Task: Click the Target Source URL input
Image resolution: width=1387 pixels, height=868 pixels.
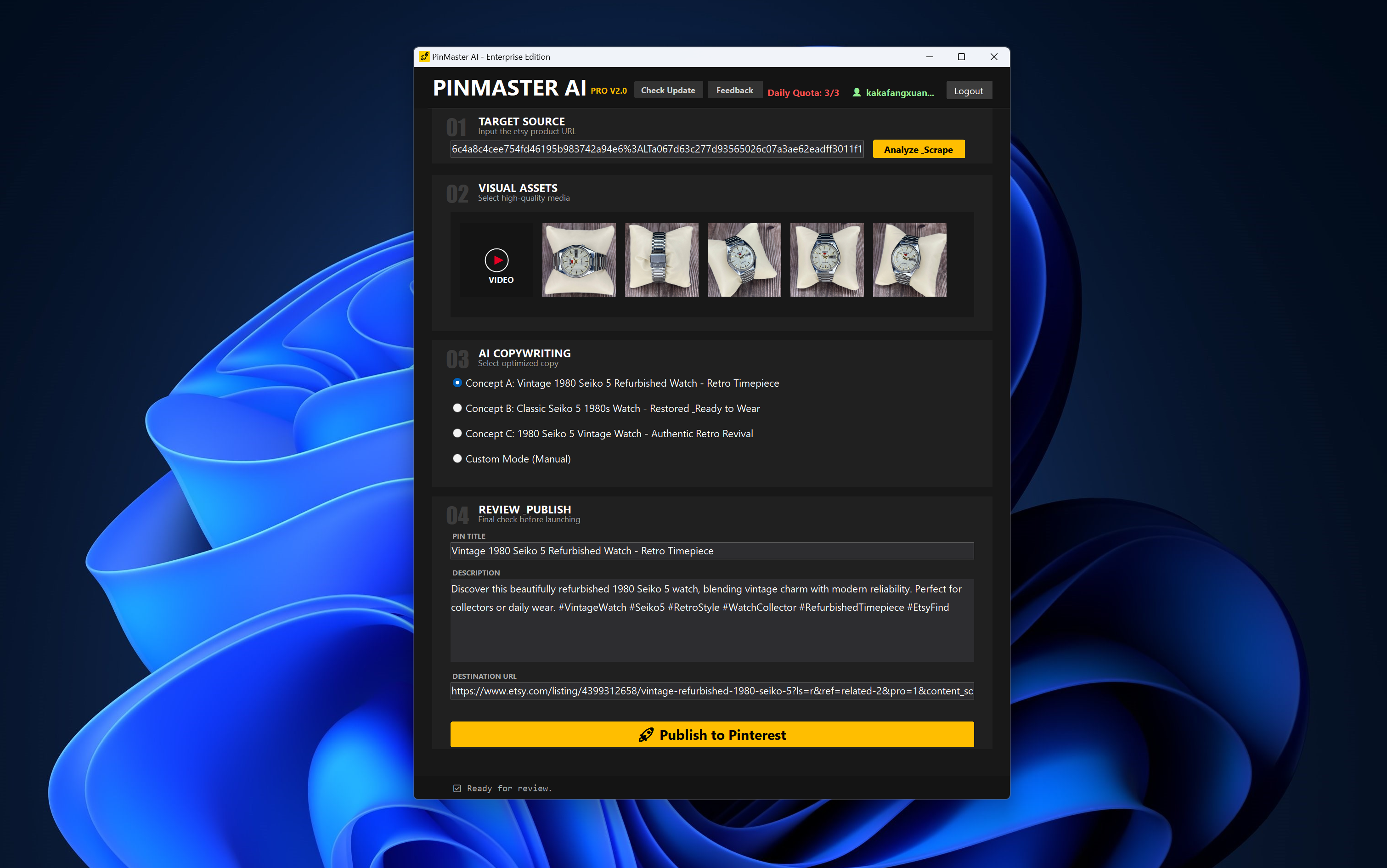Action: click(657, 149)
